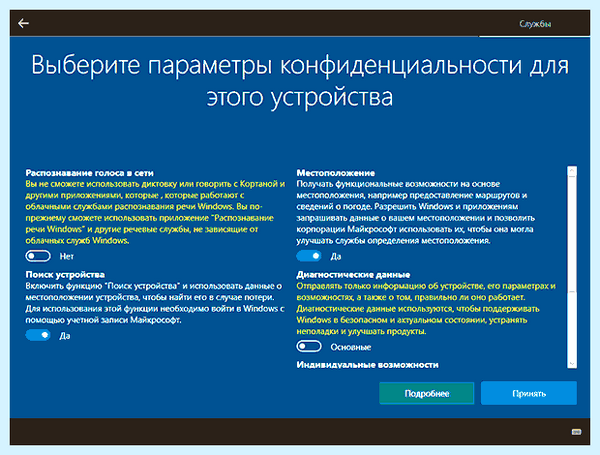600x455 pixels.
Task: Click the Местоположение heading
Action: tap(336, 173)
